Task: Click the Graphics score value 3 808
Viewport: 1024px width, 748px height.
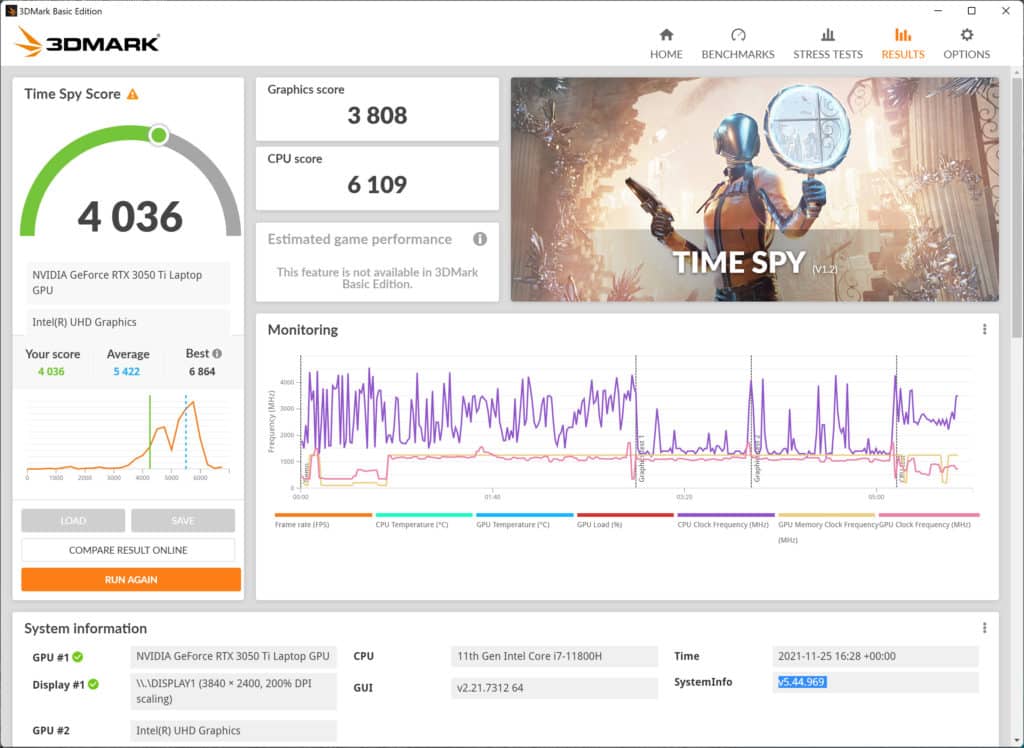Action: (x=377, y=116)
